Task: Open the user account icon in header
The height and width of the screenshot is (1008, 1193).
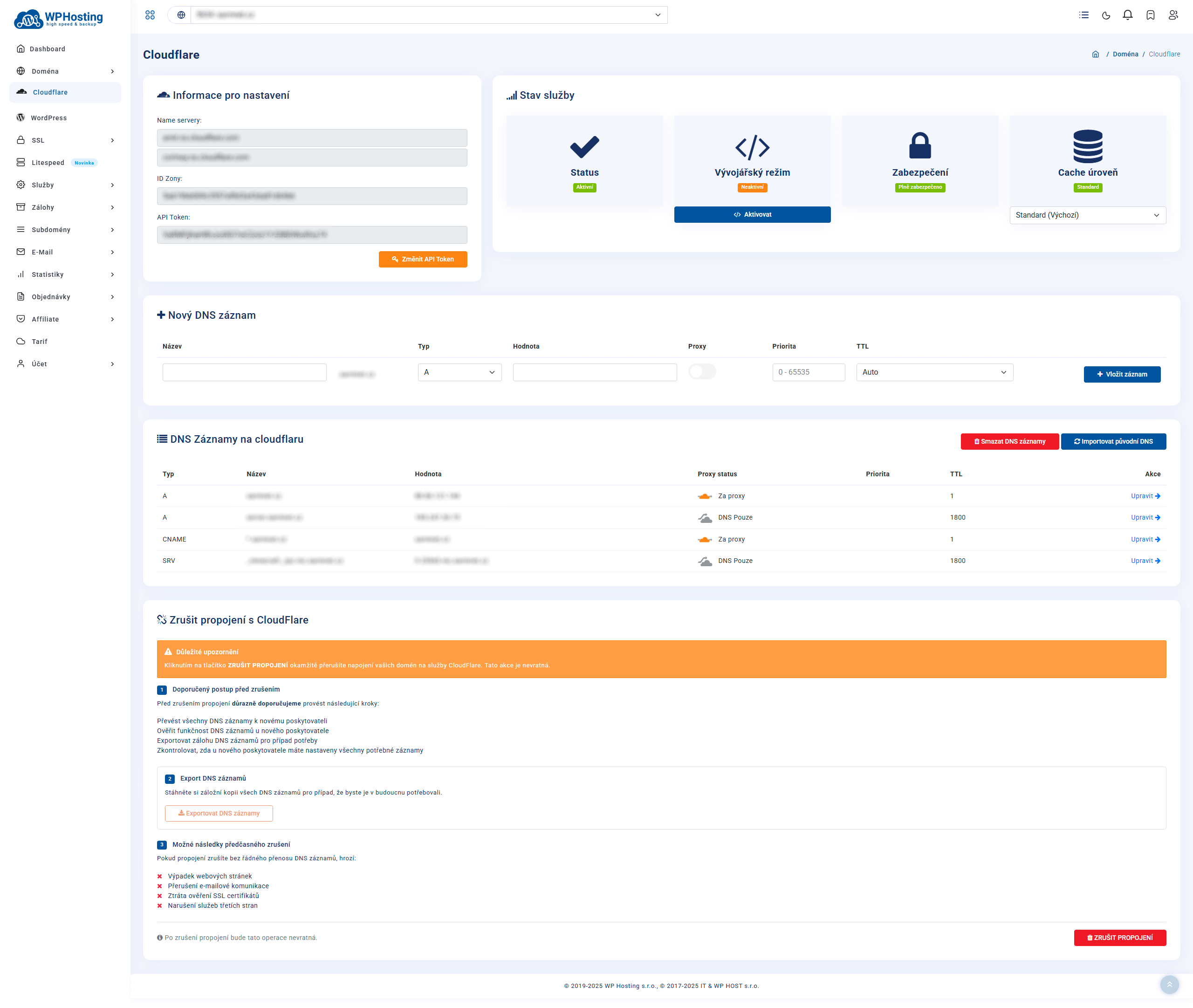Action: pos(1173,15)
